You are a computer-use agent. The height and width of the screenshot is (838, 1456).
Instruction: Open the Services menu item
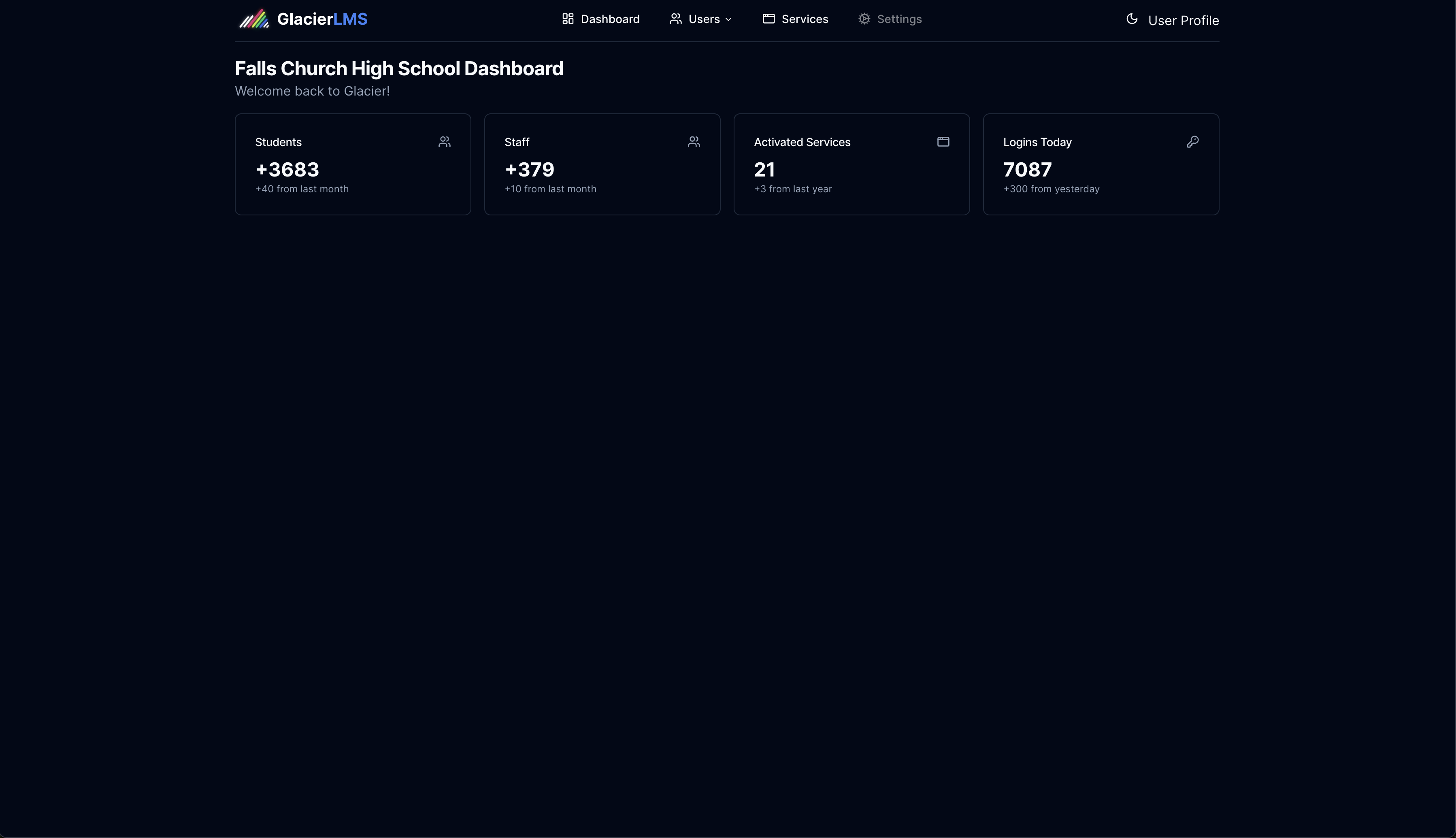[x=805, y=19]
